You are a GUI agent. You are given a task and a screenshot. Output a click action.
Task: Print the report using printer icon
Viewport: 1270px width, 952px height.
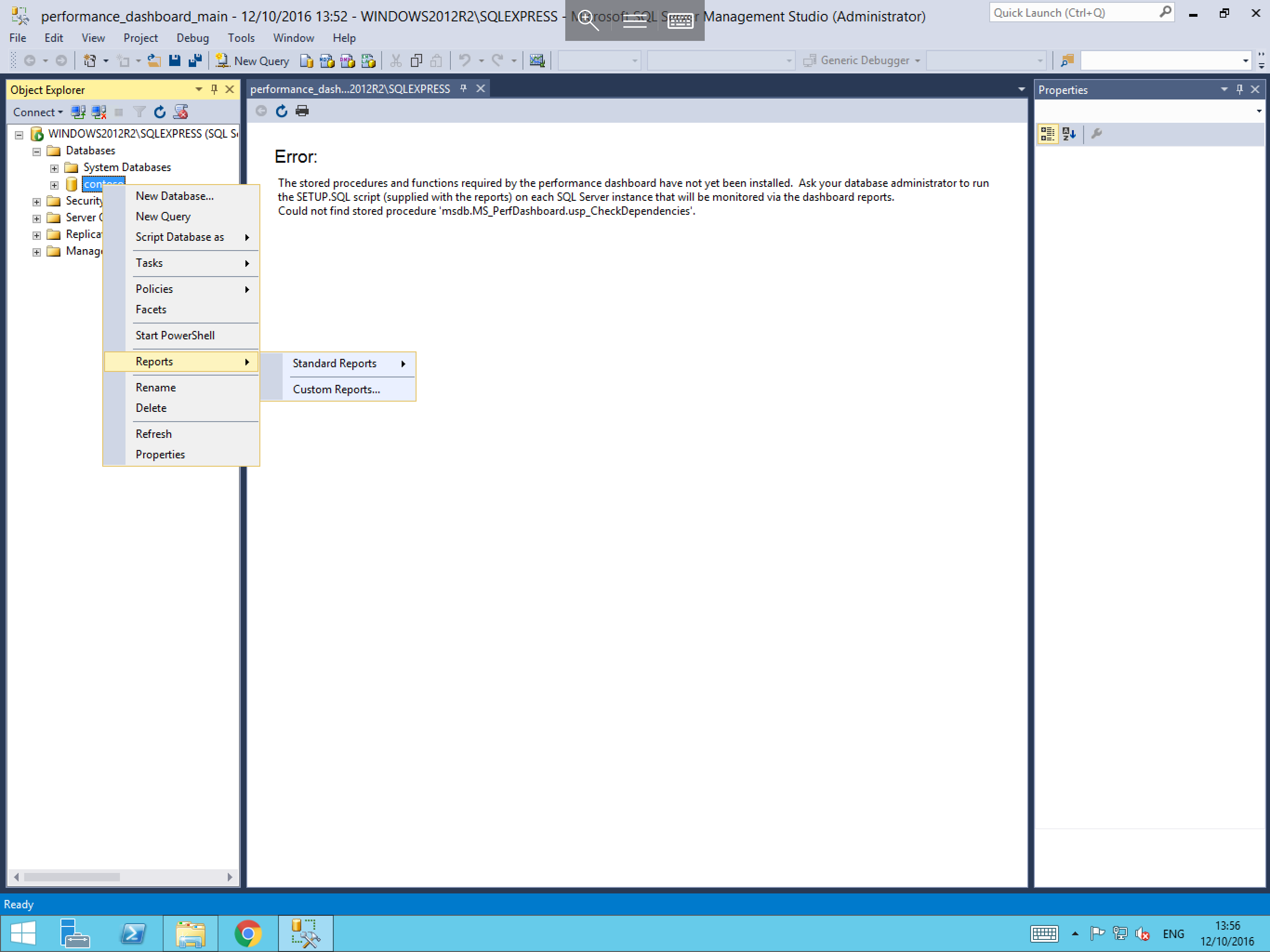click(x=302, y=111)
